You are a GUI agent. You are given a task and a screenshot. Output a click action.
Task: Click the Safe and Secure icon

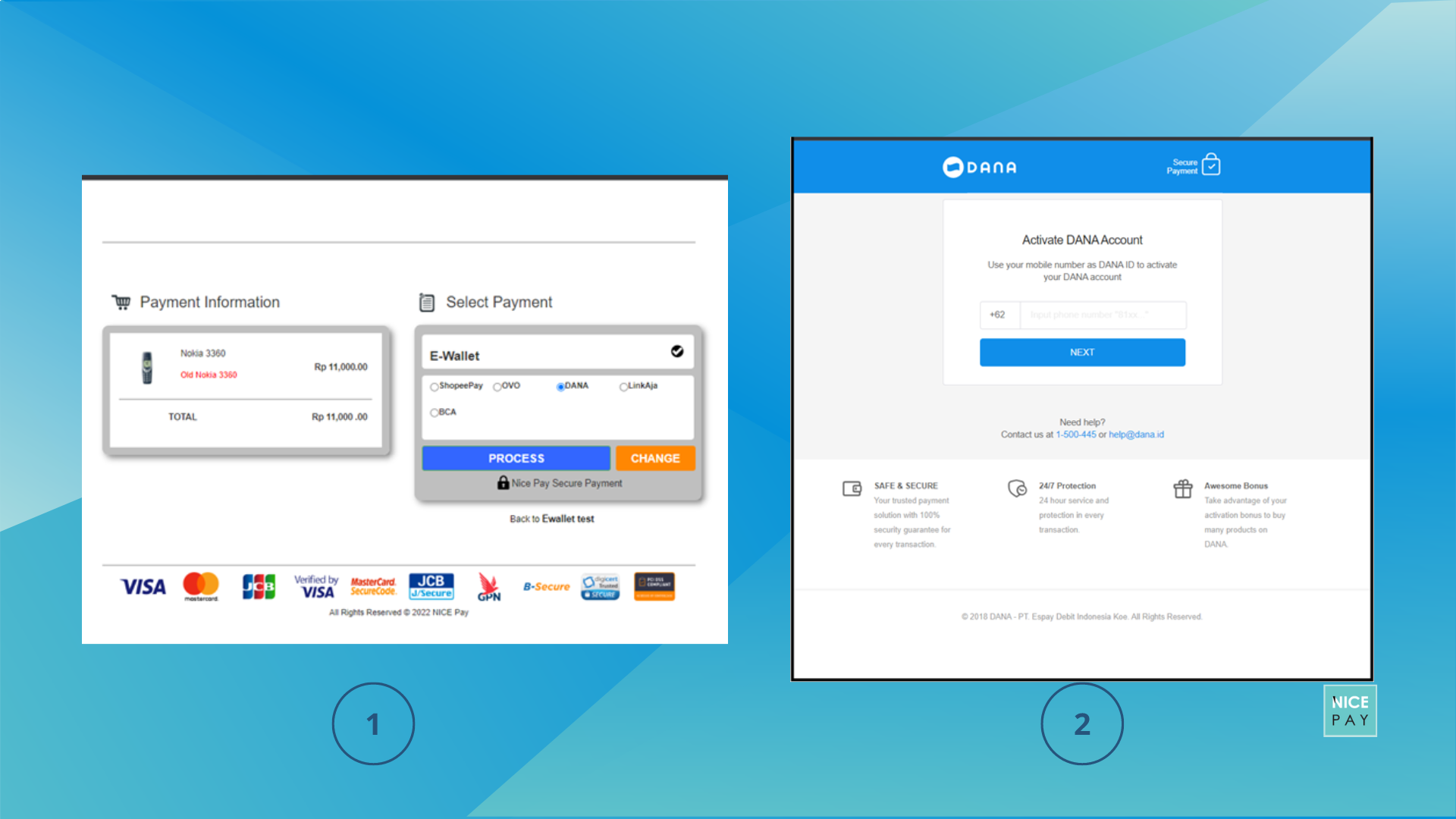click(852, 488)
